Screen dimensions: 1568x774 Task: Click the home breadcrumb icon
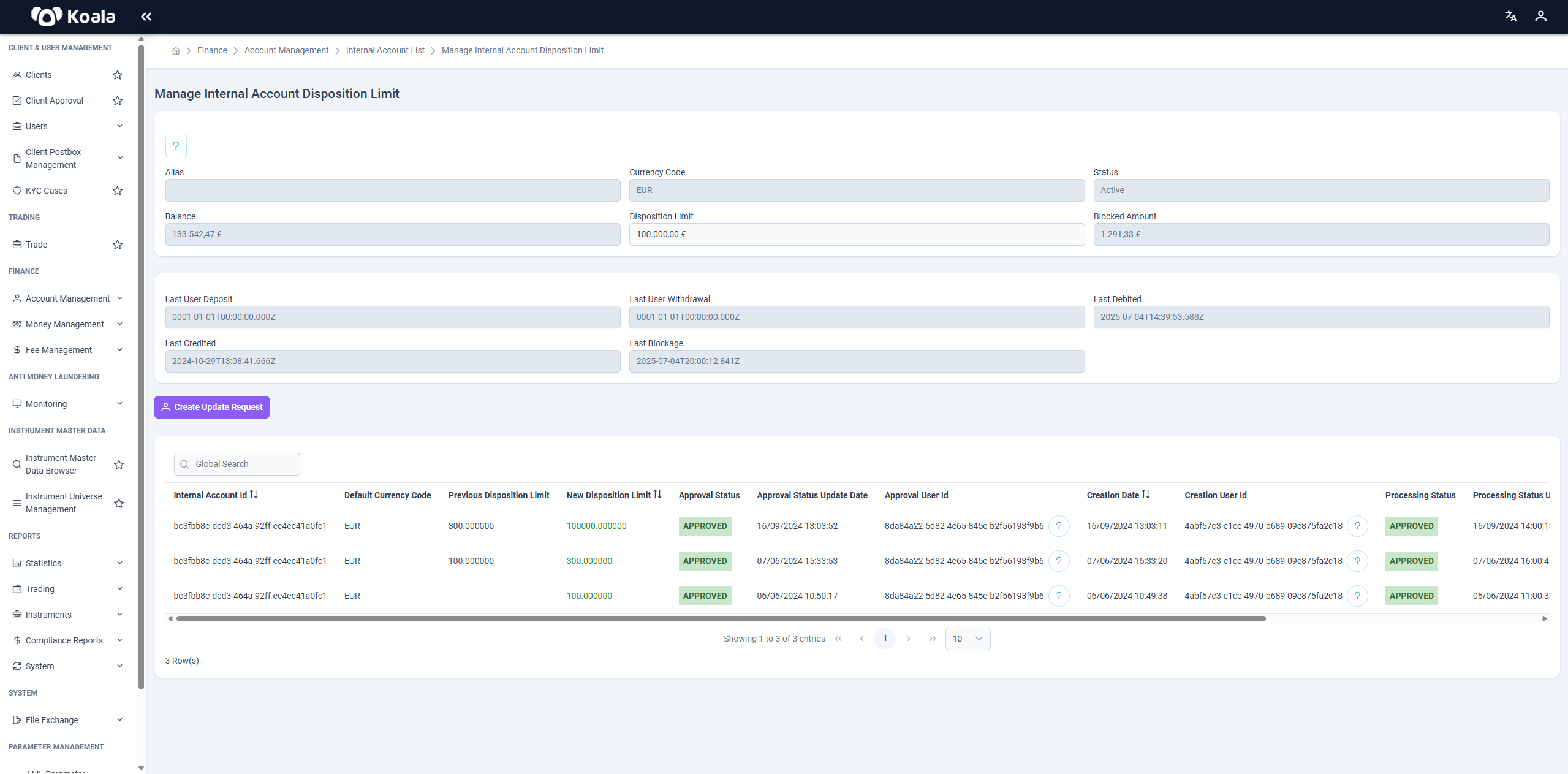click(x=176, y=51)
